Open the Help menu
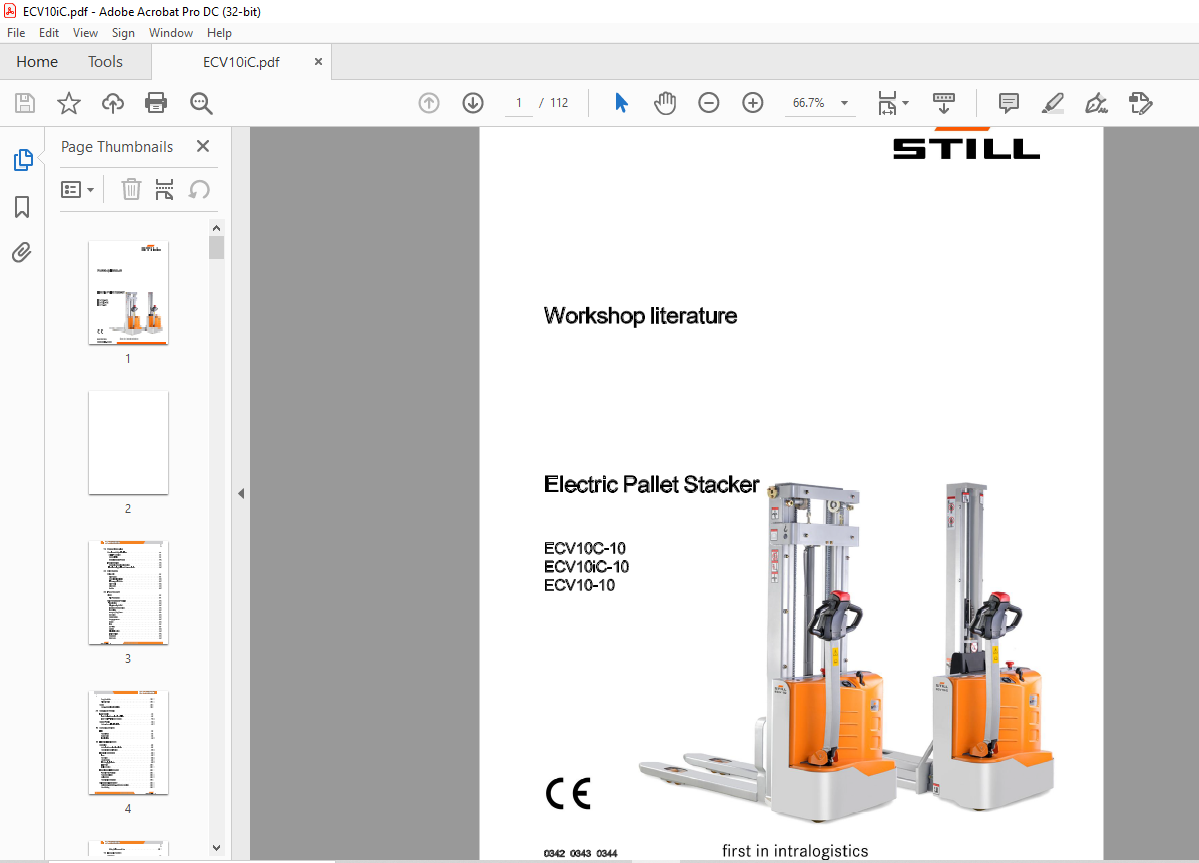The height and width of the screenshot is (863, 1199). [x=219, y=33]
